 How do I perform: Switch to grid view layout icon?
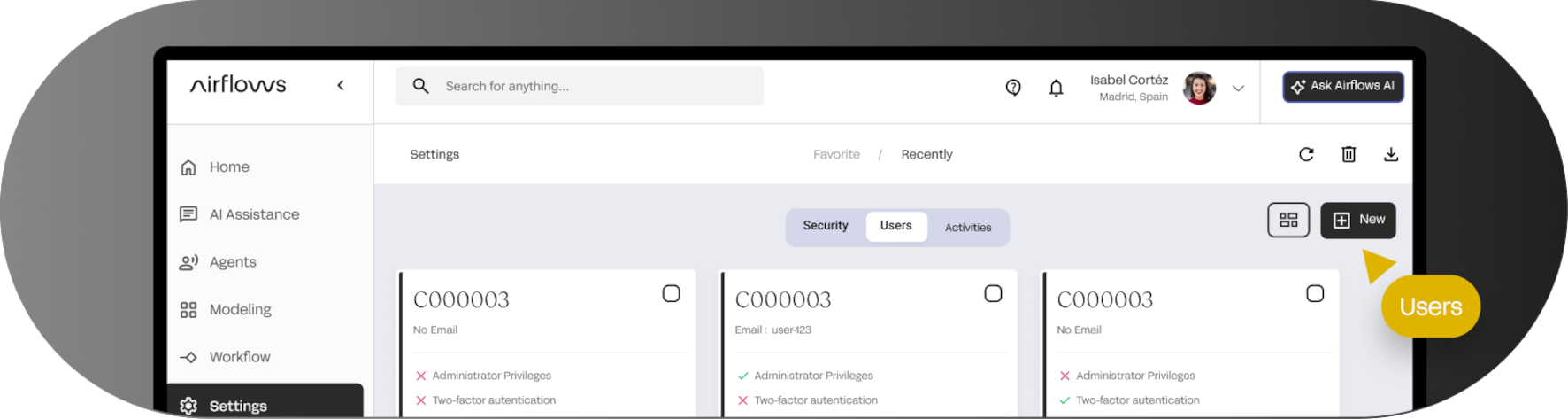click(1288, 220)
